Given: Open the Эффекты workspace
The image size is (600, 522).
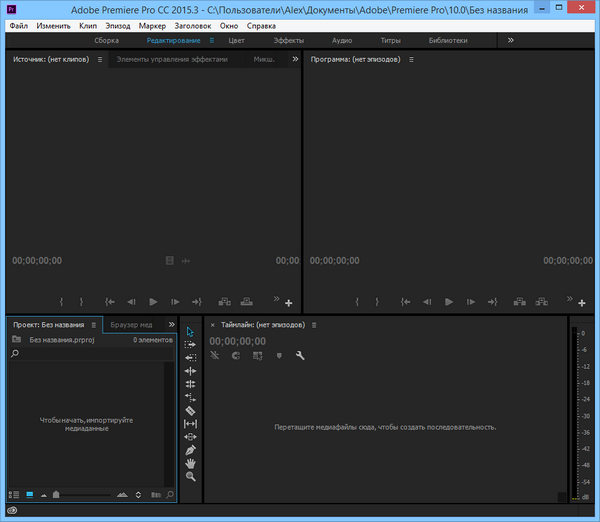Looking at the screenshot, I should pos(289,41).
